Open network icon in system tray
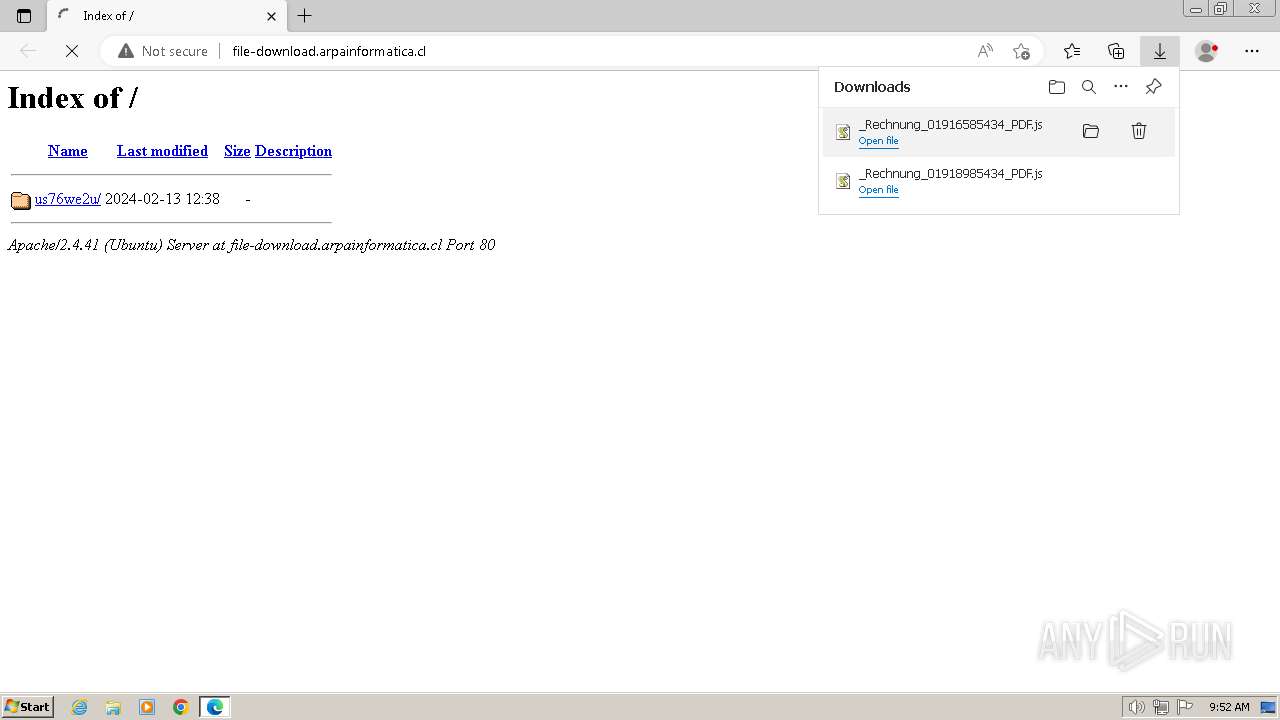Image resolution: width=1280 pixels, height=720 pixels. coord(1161,707)
